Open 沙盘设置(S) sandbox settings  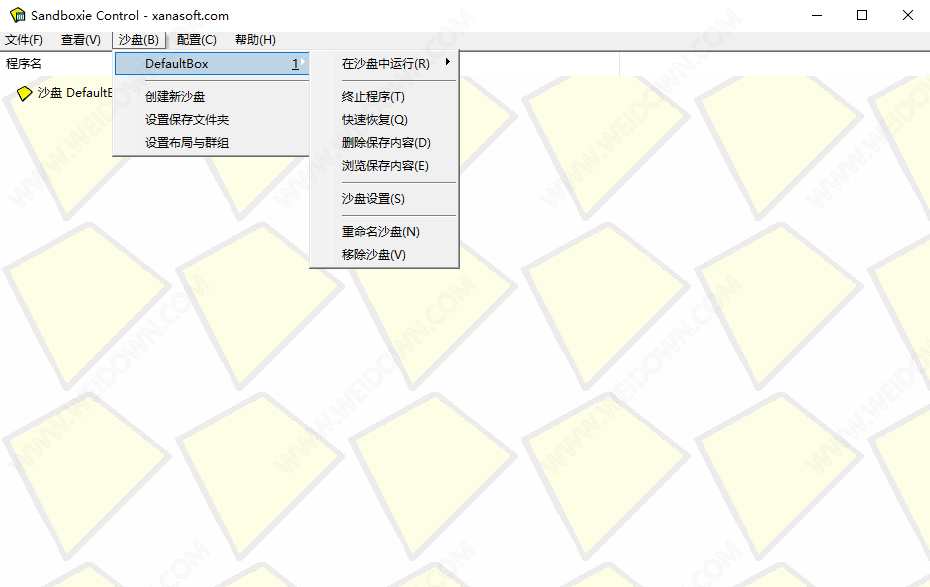[373, 199]
